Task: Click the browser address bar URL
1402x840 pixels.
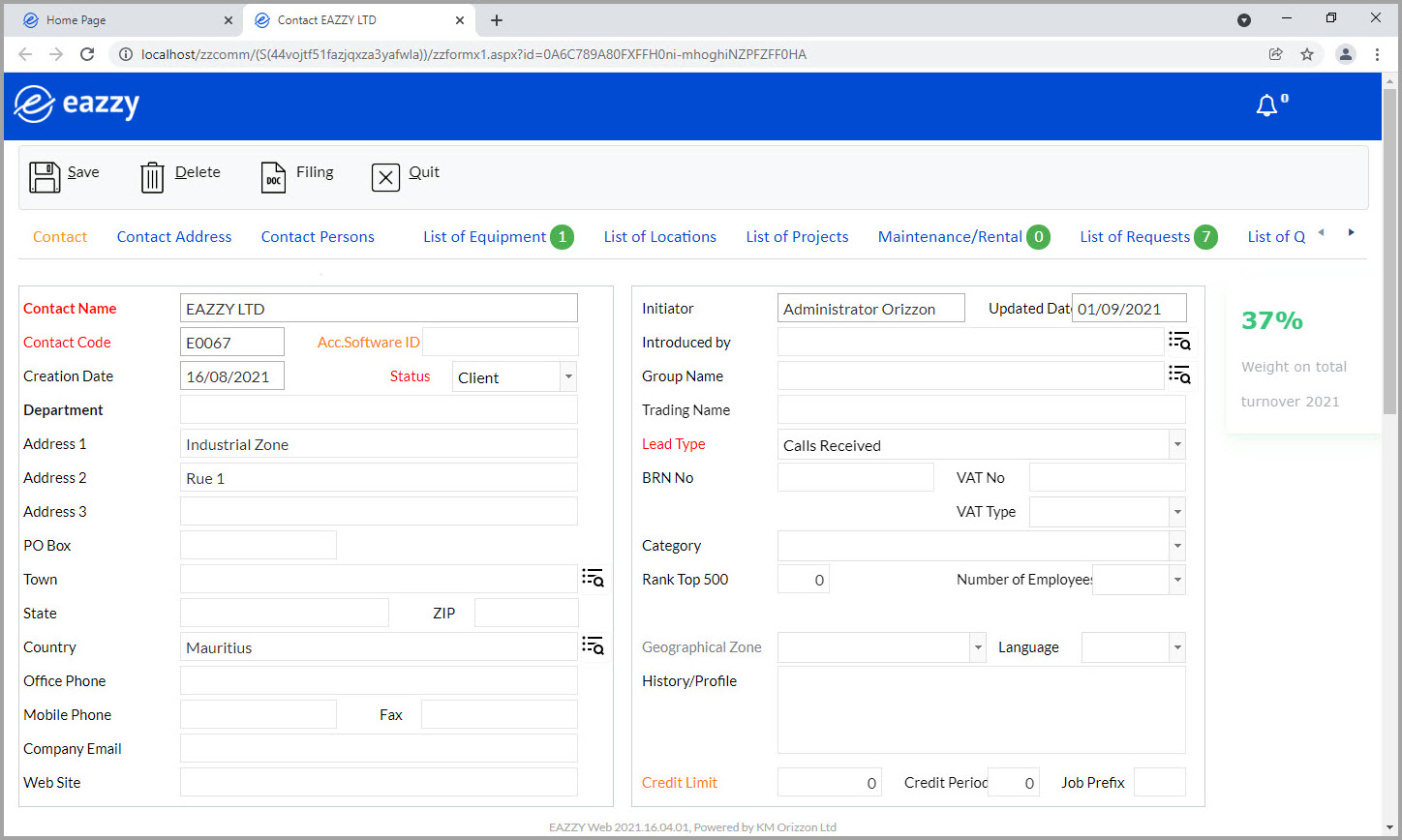Action: point(473,54)
